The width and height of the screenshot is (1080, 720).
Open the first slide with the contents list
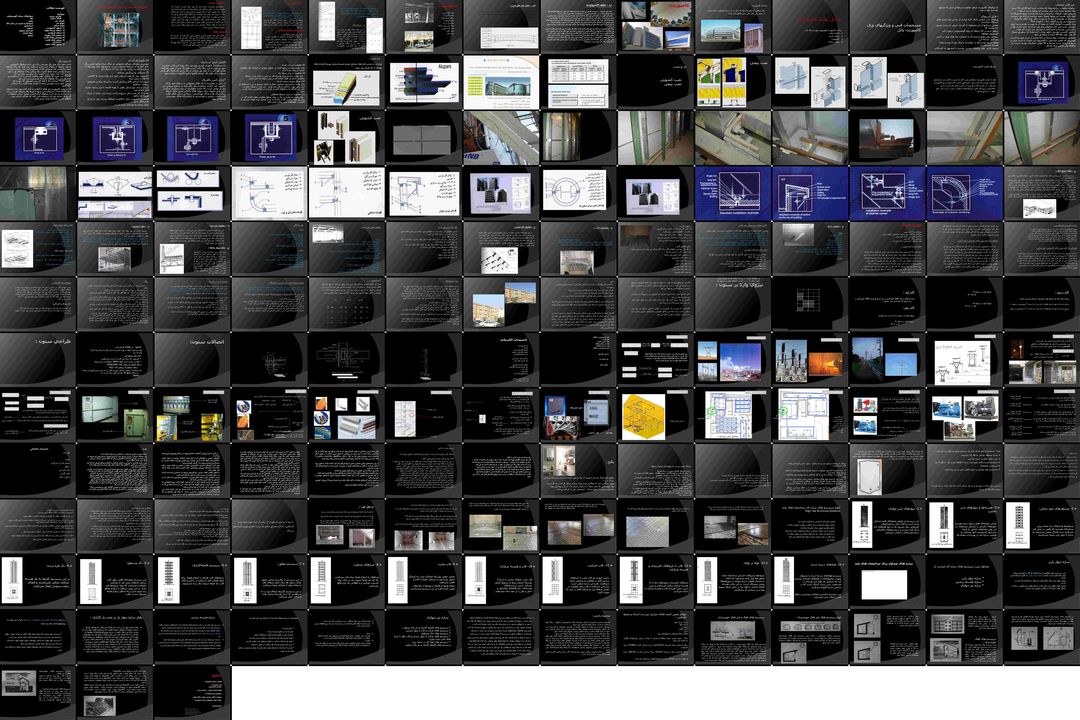[x=38, y=26]
